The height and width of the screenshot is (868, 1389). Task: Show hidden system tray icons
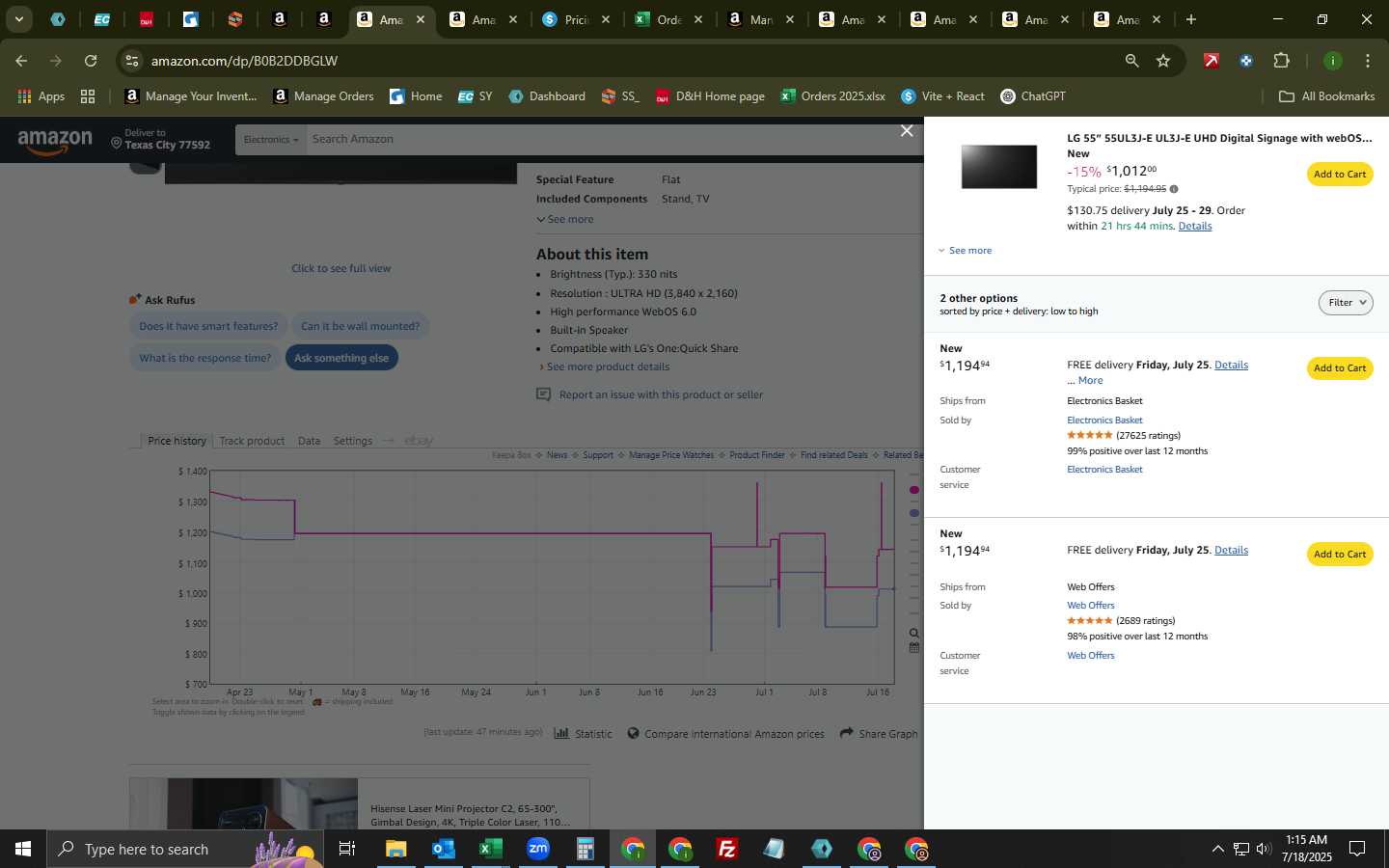click(x=1217, y=849)
